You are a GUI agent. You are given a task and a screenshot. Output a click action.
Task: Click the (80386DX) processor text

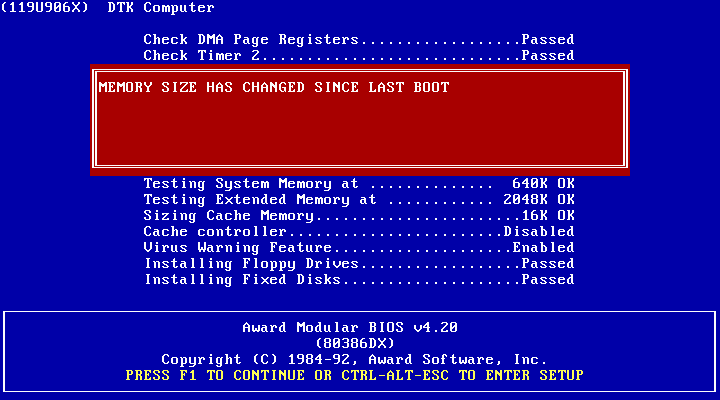[x=355, y=343]
